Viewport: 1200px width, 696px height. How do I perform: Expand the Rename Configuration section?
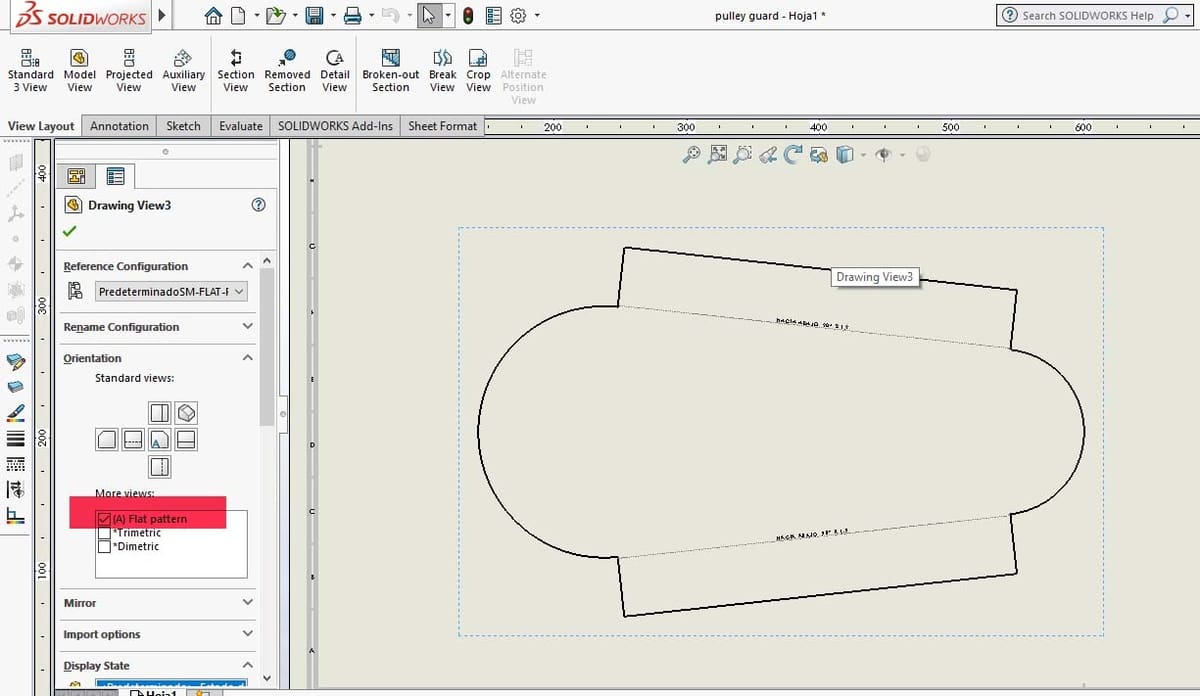(x=248, y=326)
